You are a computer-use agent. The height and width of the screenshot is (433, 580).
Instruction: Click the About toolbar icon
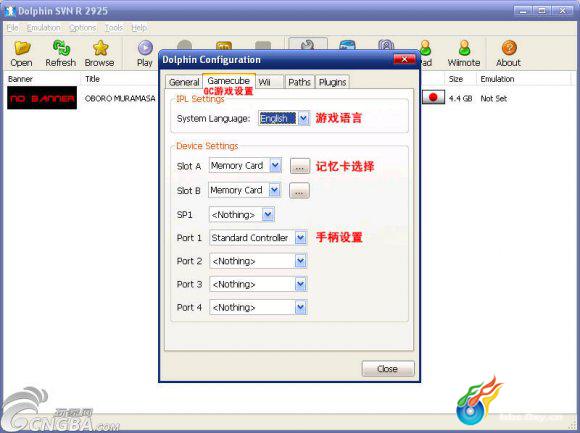tap(509, 48)
